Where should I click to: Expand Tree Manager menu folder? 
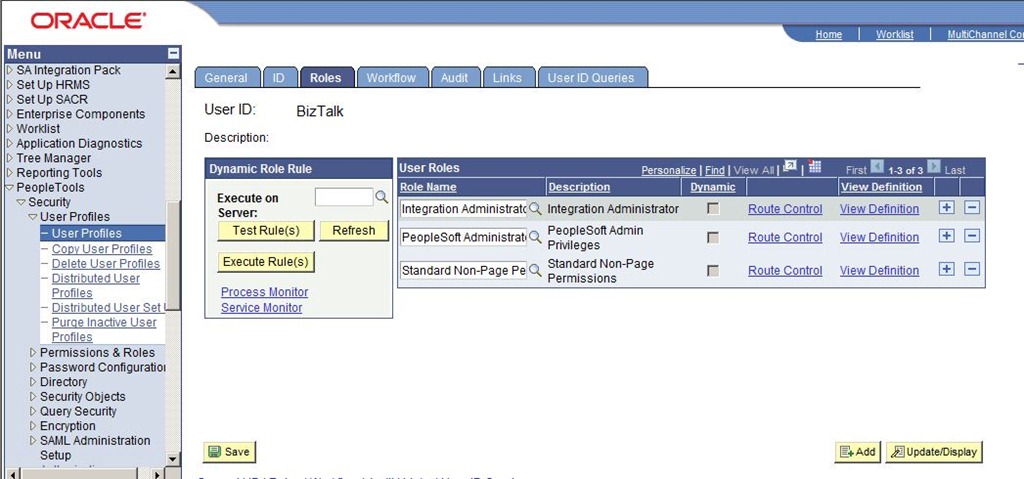pos(10,158)
